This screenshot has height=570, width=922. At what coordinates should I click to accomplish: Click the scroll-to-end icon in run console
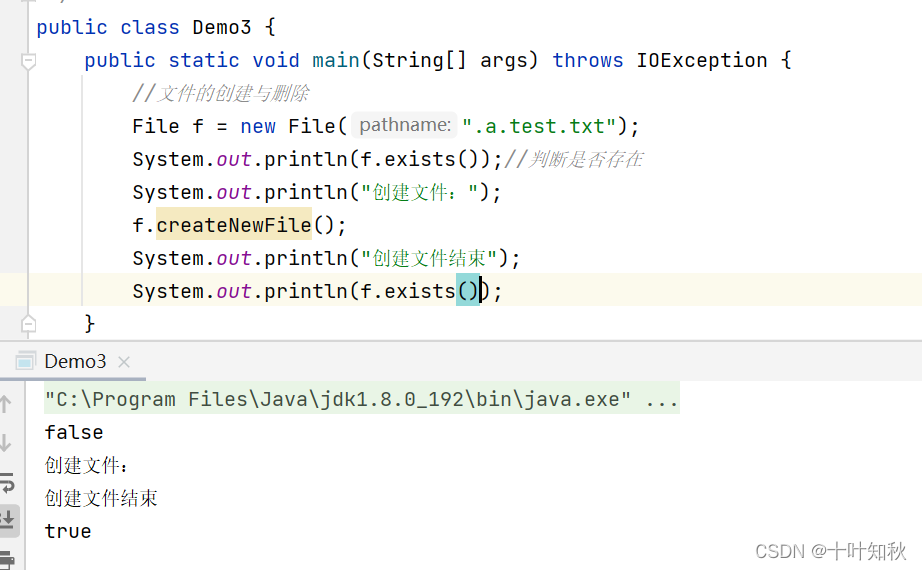pyautogui.click(x=7, y=520)
